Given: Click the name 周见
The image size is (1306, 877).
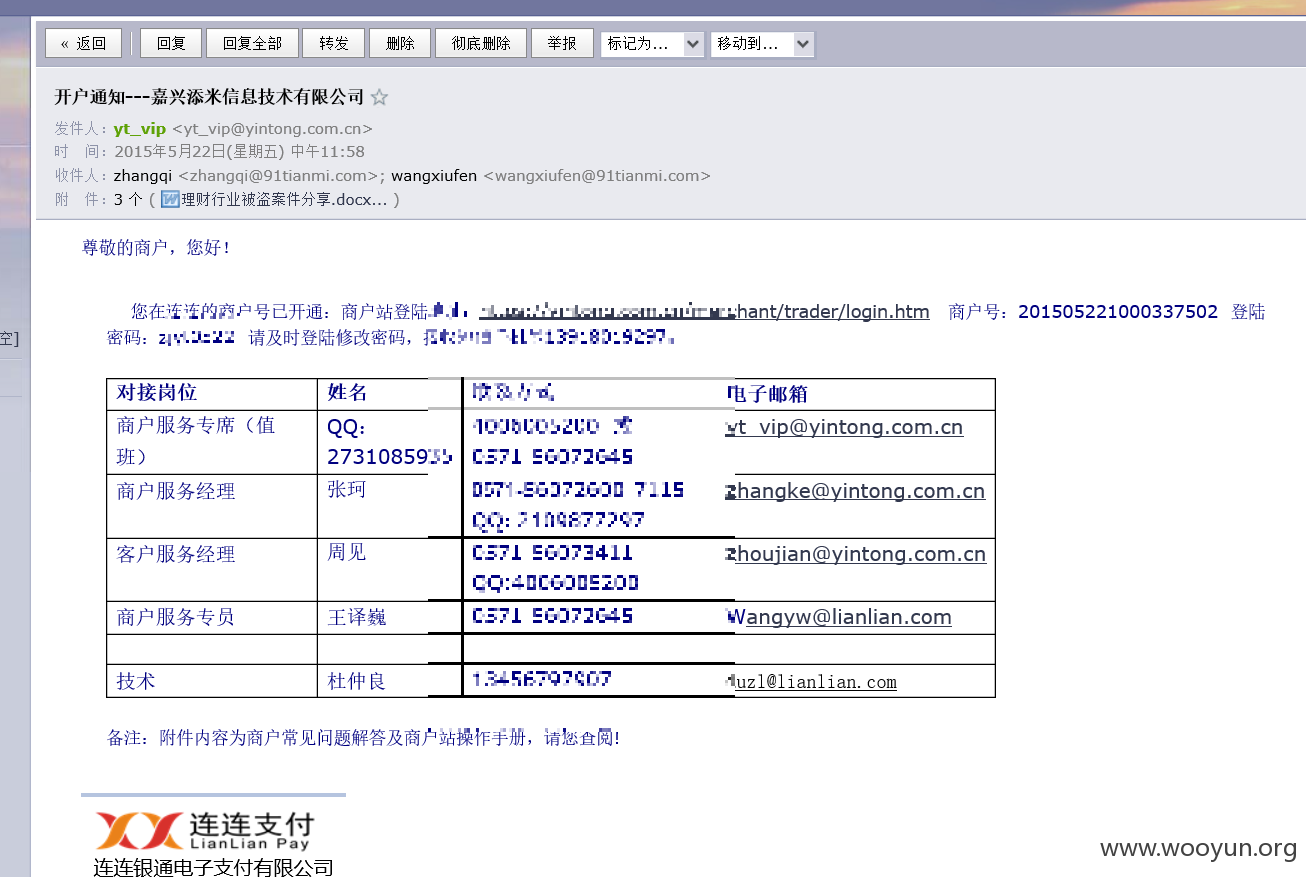Looking at the screenshot, I should [347, 552].
